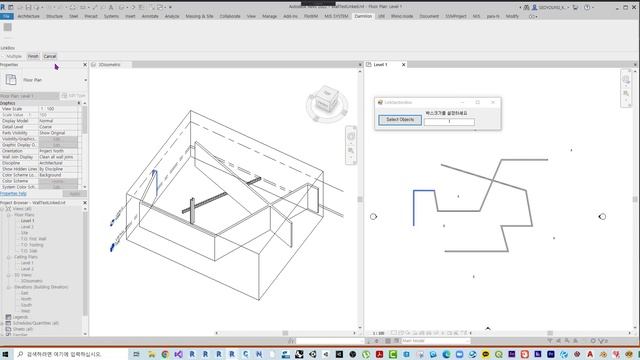The width and height of the screenshot is (640, 360).
Task: Click the Finish button in options bar
Action: click(x=33, y=56)
